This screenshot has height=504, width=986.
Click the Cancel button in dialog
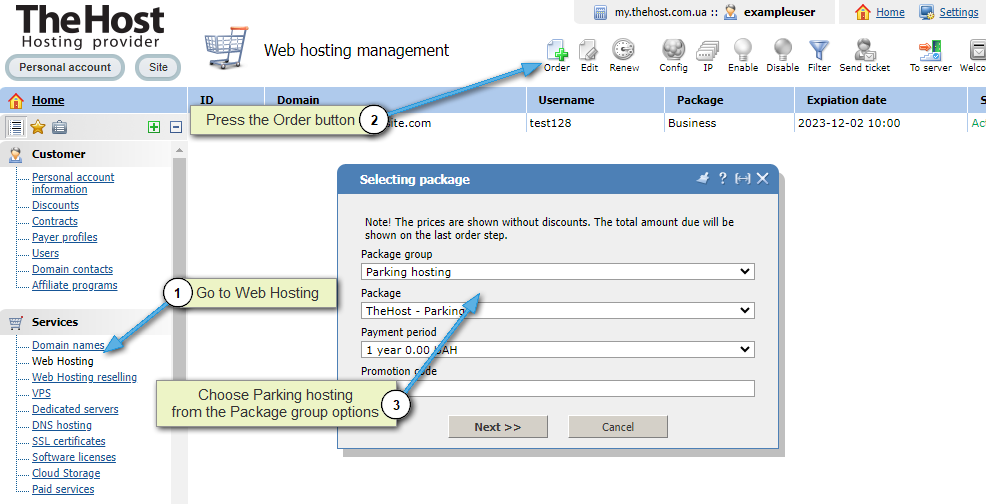coord(618,427)
